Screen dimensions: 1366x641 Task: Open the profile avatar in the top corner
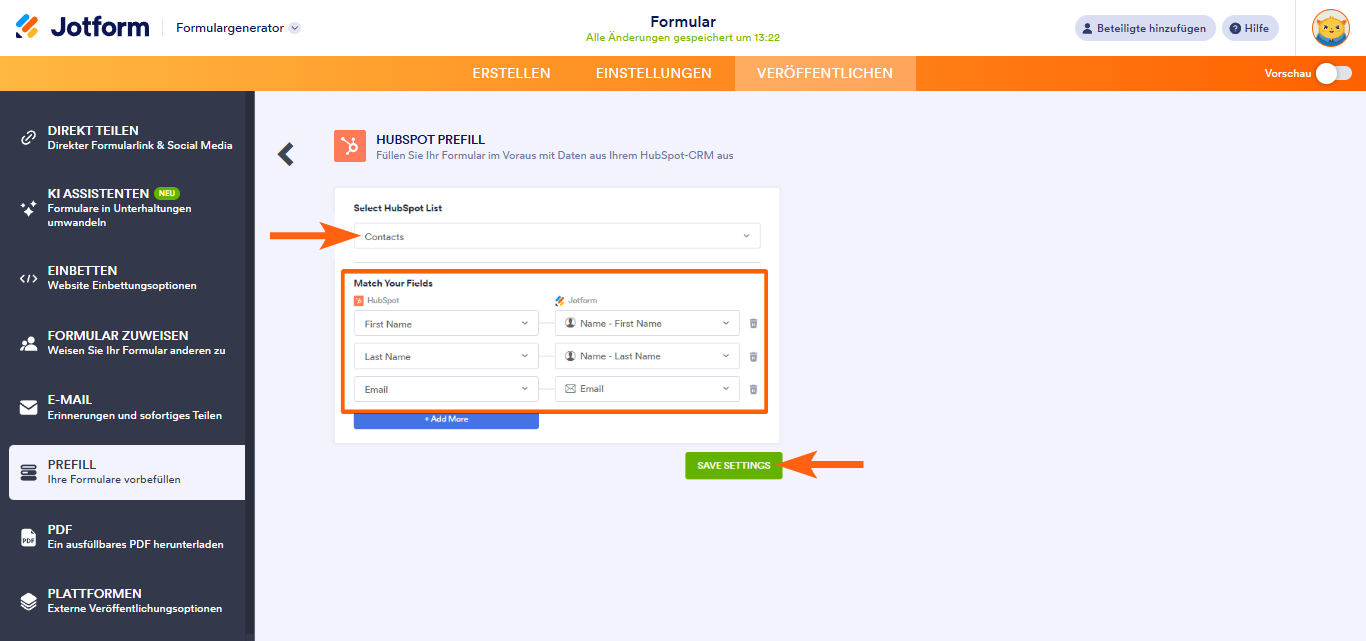[x=1331, y=28]
